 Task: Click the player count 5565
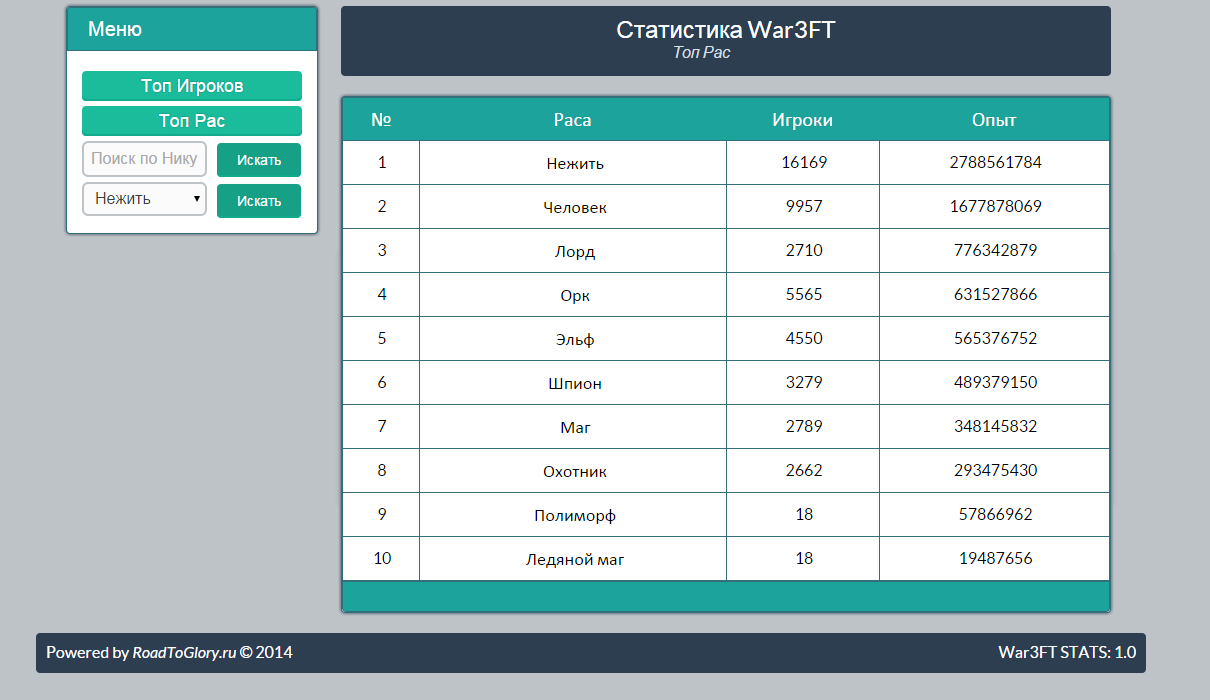coord(804,294)
